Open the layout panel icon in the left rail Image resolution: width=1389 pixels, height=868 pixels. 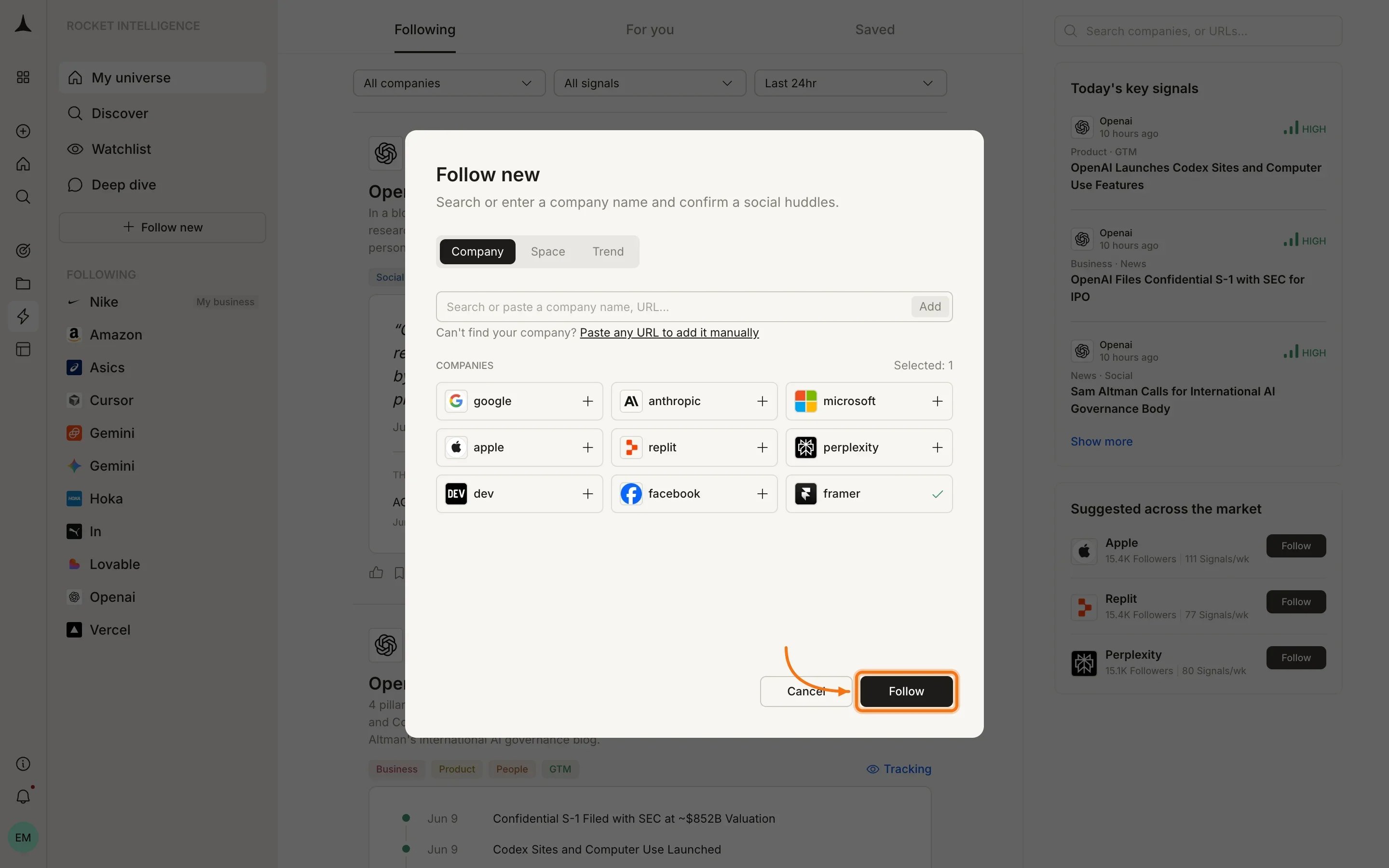click(23, 349)
